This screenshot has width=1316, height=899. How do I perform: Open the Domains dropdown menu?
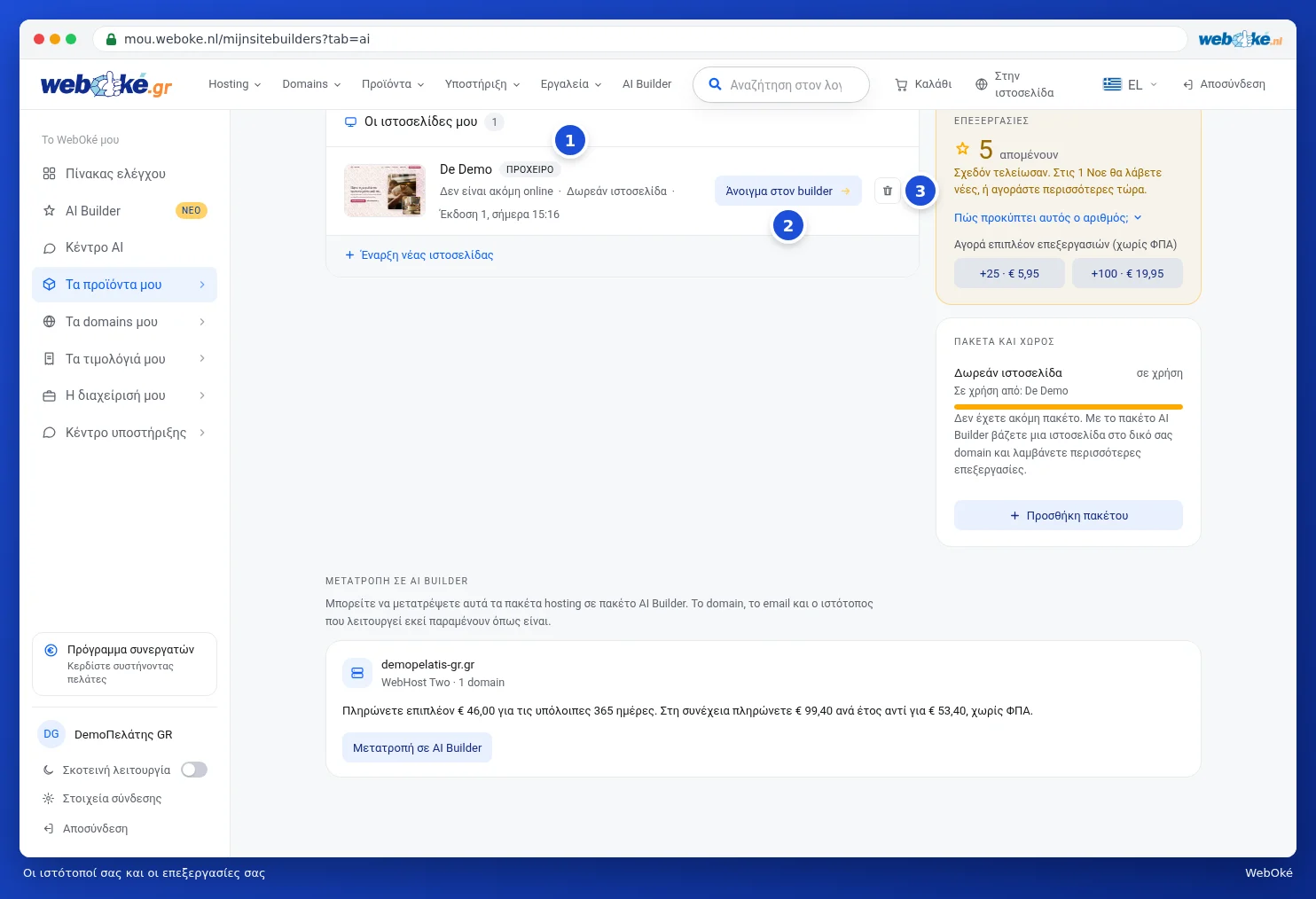(311, 84)
